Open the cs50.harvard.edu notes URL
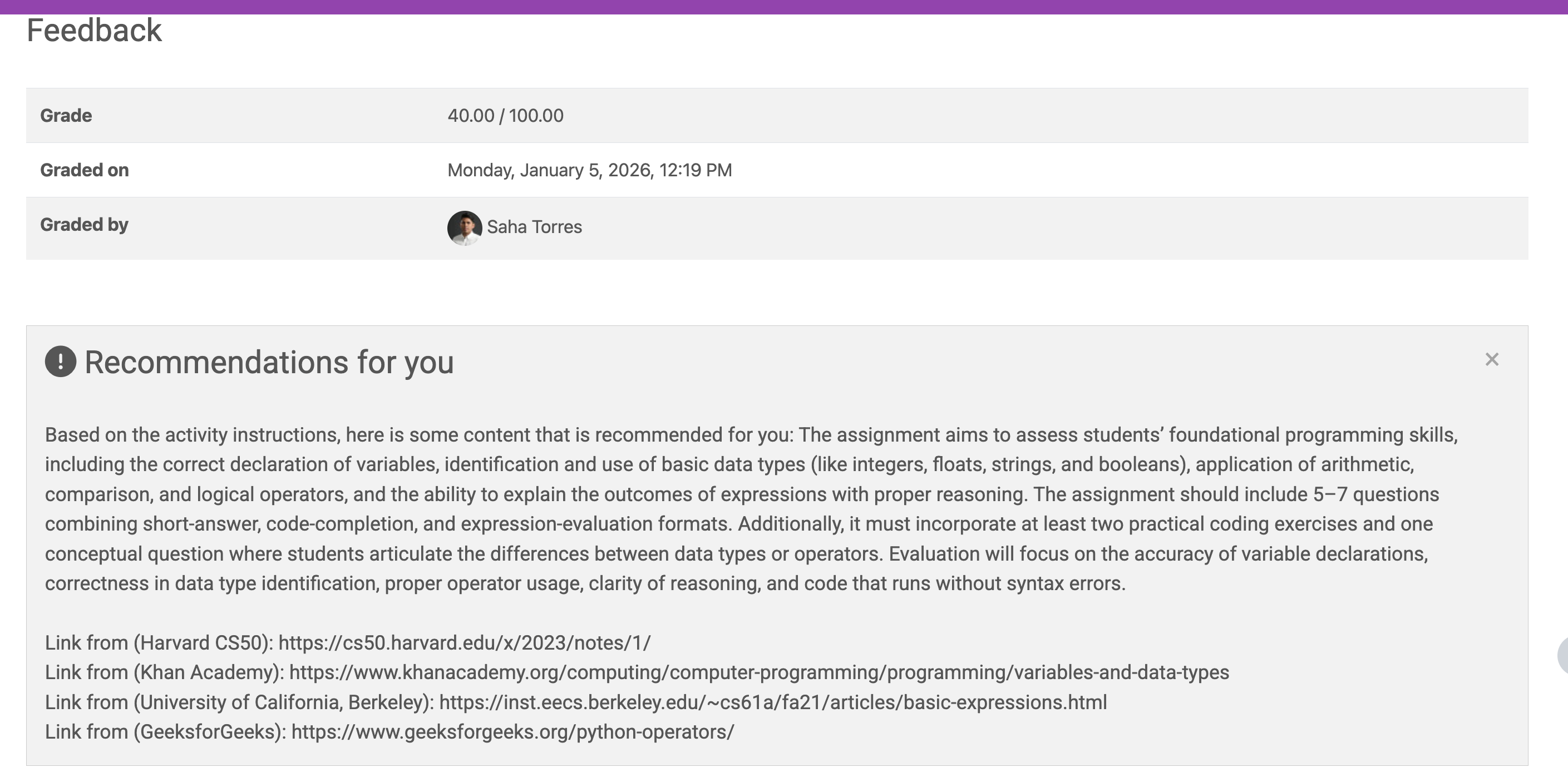 [465, 642]
